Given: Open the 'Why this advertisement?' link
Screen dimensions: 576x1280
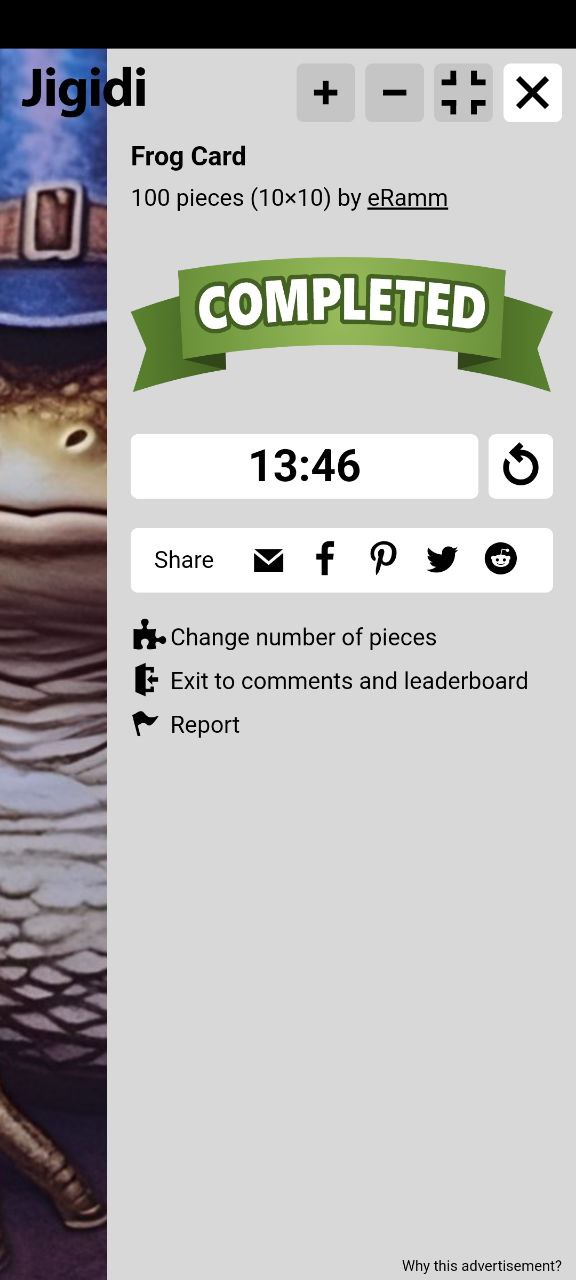Looking at the screenshot, I should pyautogui.click(x=482, y=1266).
